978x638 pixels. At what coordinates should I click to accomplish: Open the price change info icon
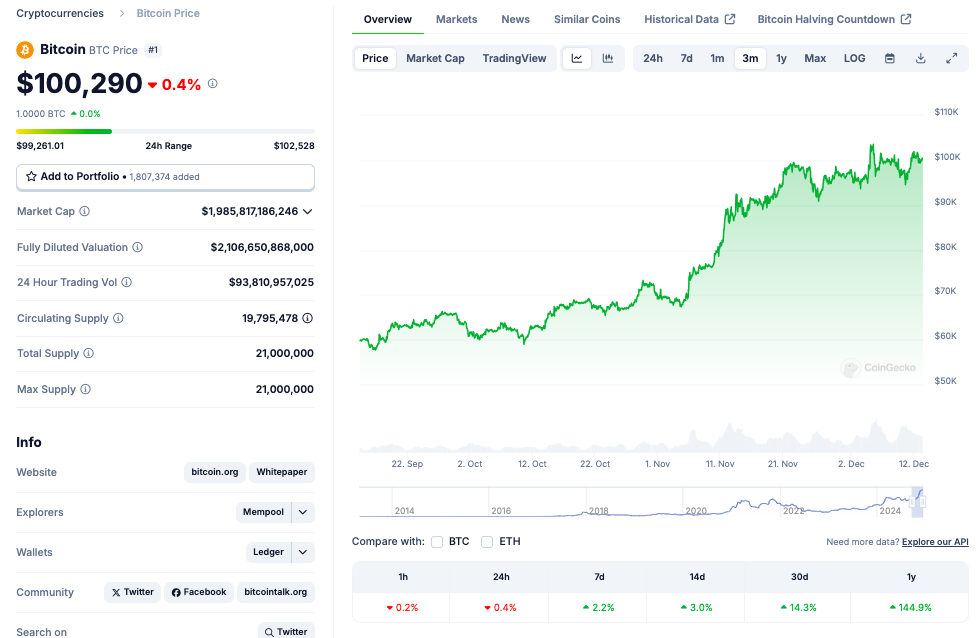tap(213, 84)
